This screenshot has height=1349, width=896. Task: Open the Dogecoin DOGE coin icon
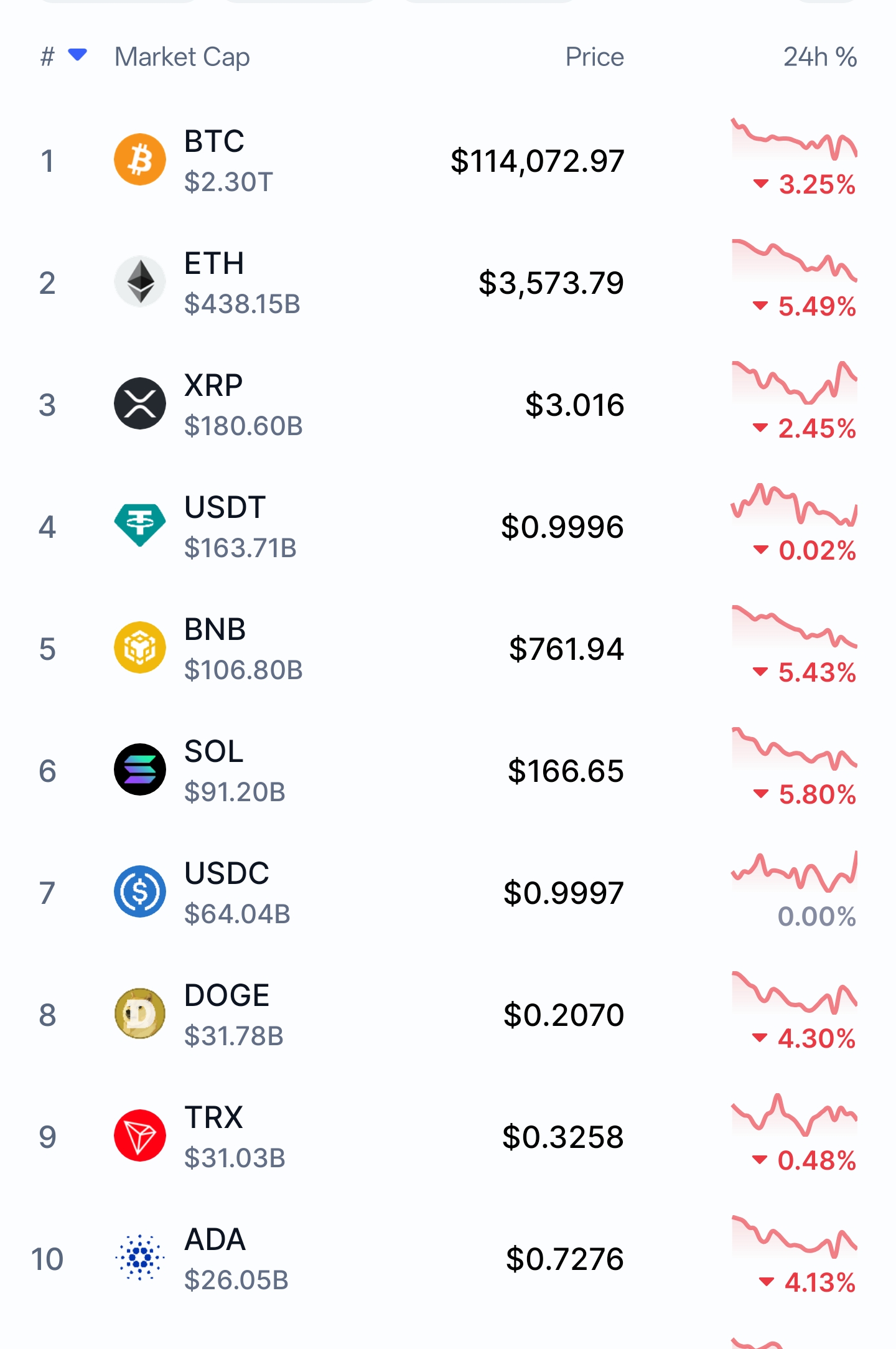(140, 1013)
